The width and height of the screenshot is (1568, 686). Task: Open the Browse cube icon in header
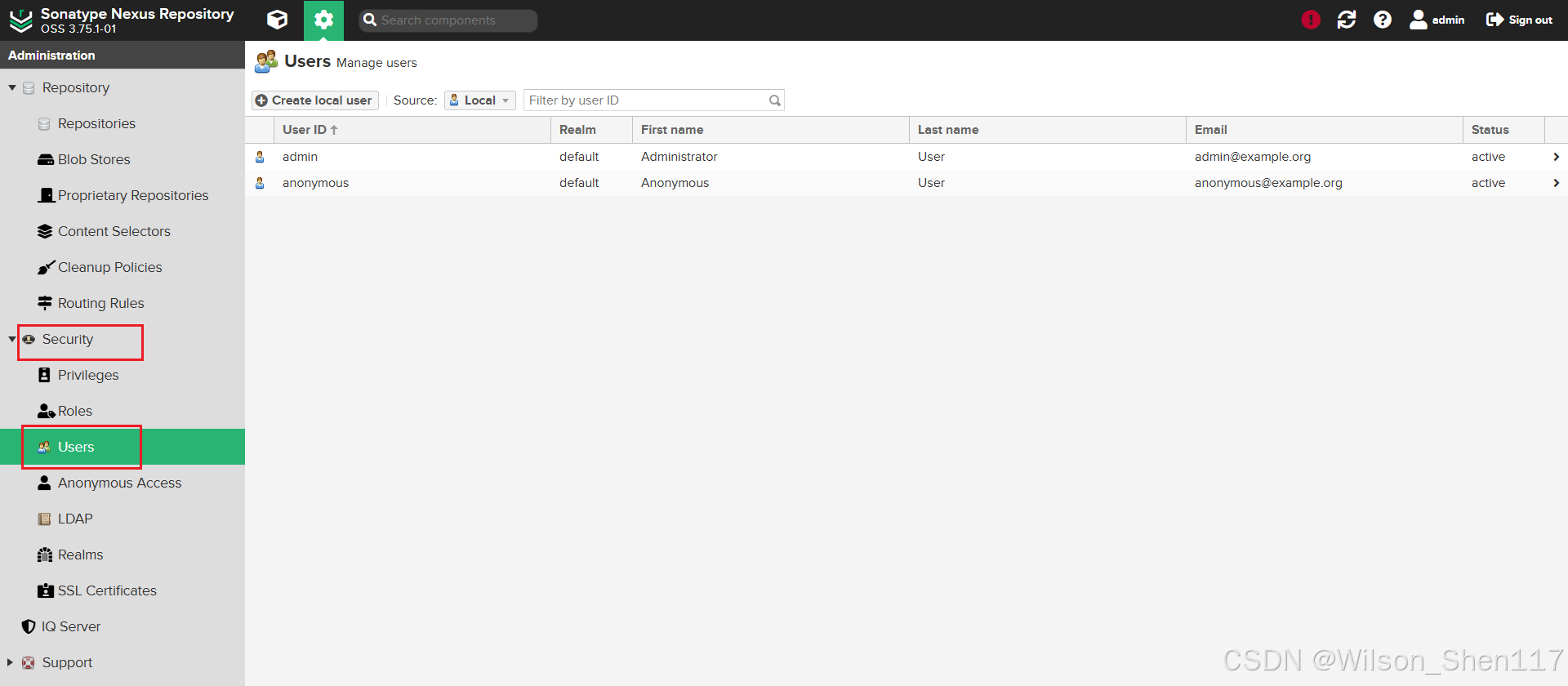(x=278, y=20)
